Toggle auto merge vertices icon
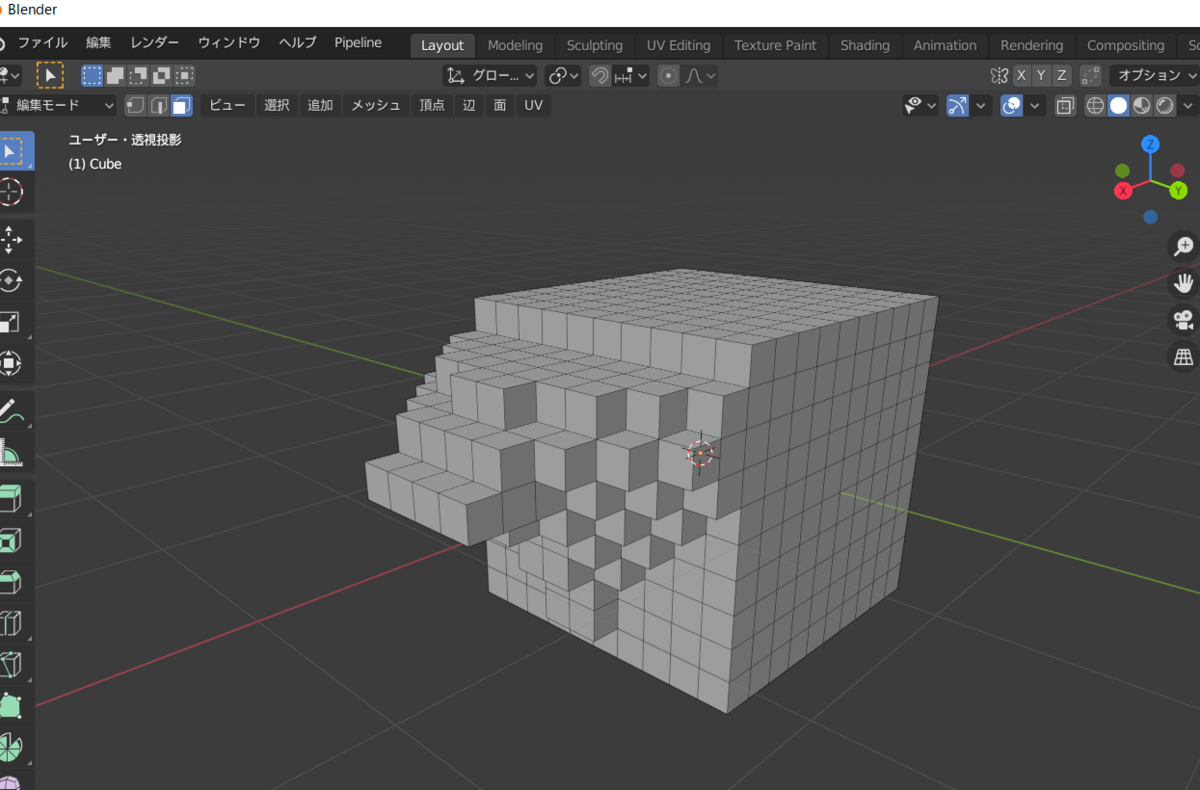The image size is (1200, 790). pos(1091,75)
